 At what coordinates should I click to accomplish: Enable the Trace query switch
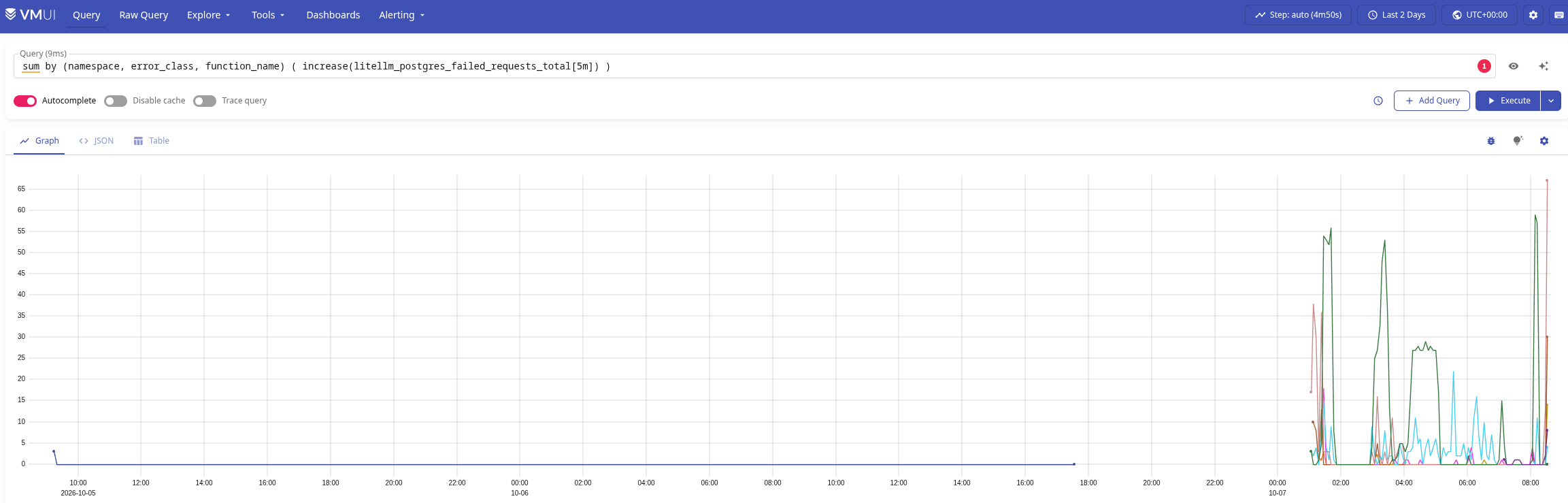(x=205, y=101)
